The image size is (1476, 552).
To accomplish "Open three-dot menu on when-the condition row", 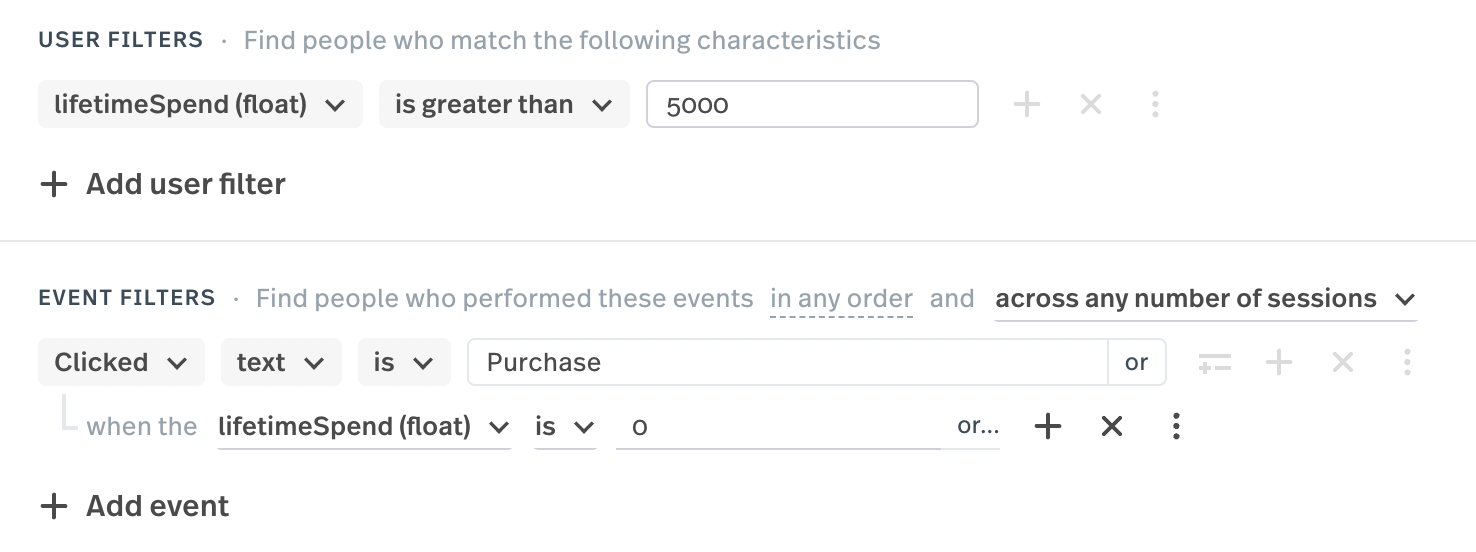I will point(1176,427).
